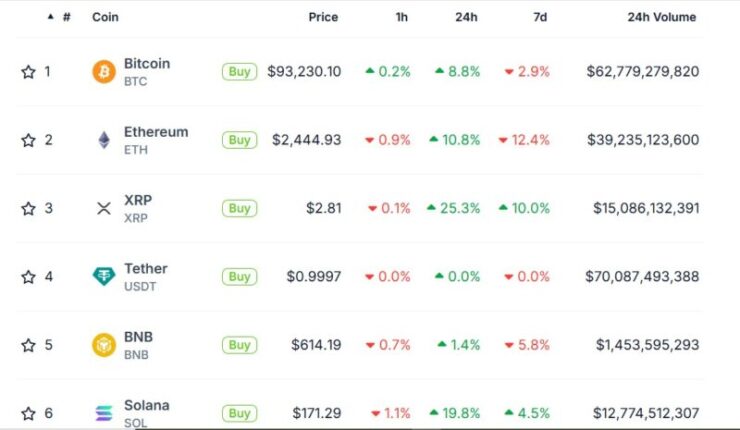This screenshot has height=430, width=740.
Task: Sort by the 24h change column
Action: [x=466, y=17]
